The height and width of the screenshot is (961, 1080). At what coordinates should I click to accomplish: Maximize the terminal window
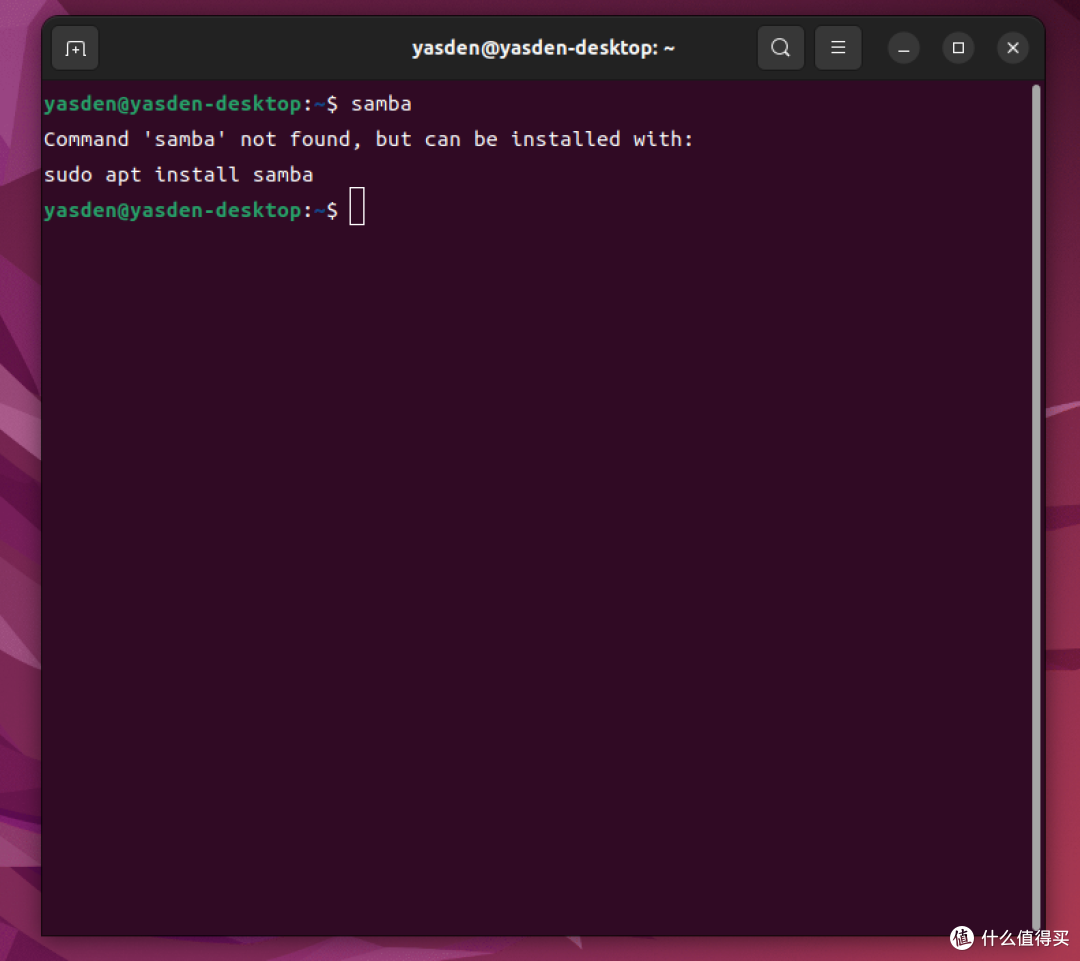958,48
